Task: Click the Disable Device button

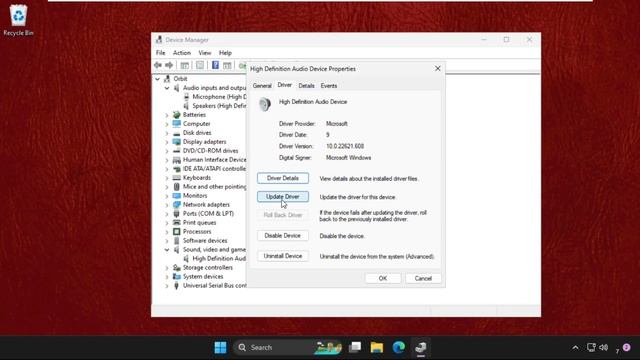Action: (x=283, y=236)
